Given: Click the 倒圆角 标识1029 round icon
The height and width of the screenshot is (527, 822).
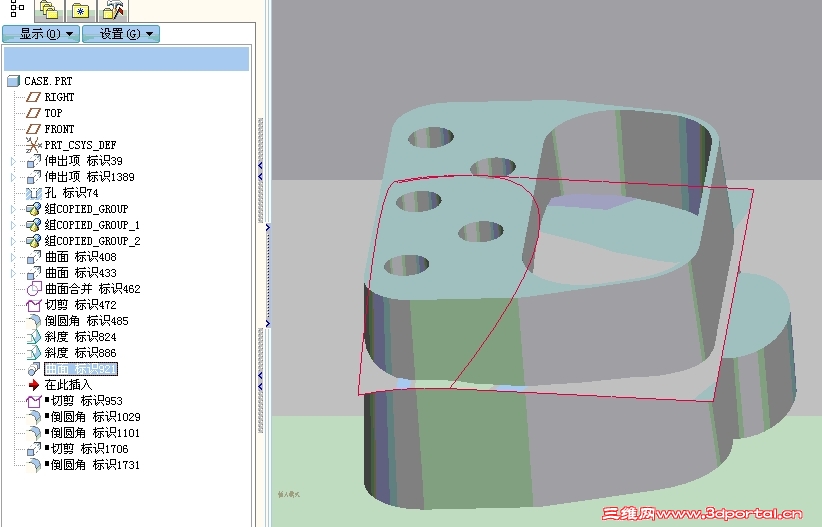Looking at the screenshot, I should (x=34, y=417).
